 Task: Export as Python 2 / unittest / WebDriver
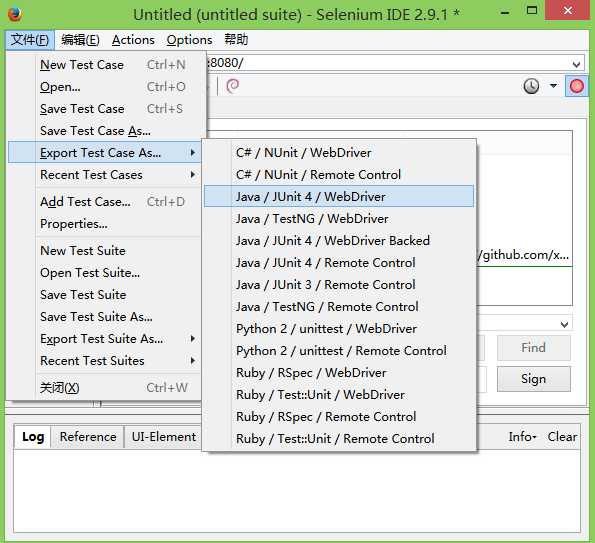(x=339, y=329)
